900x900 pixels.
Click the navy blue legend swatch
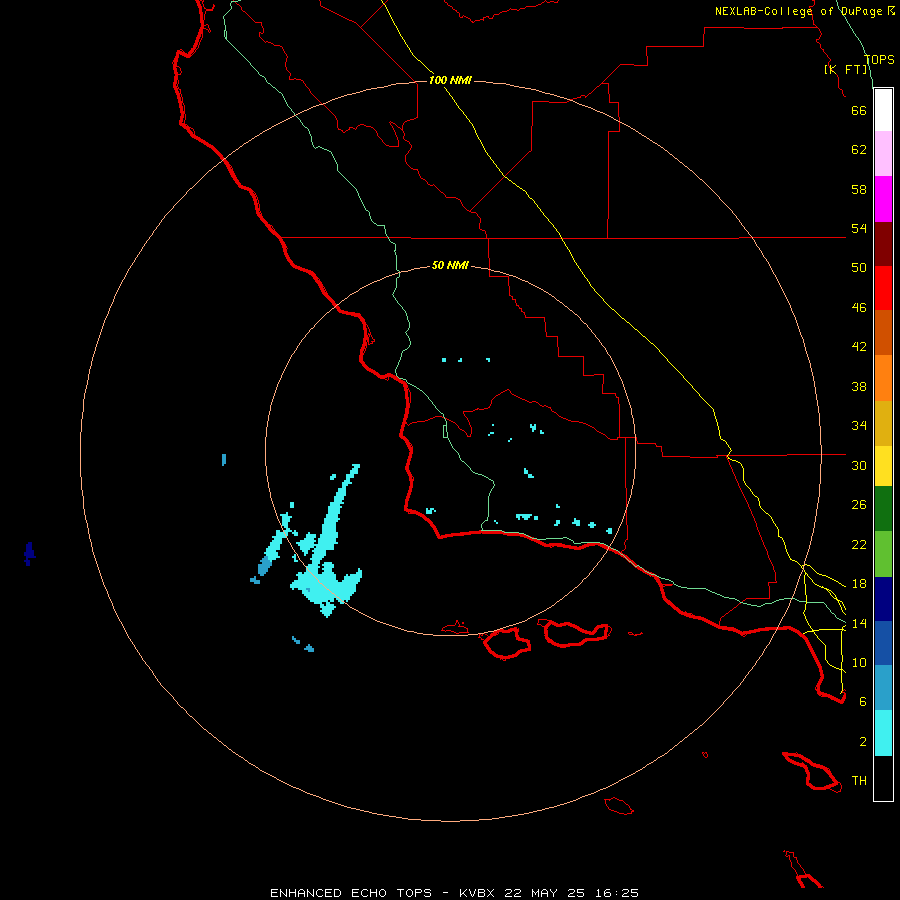click(x=883, y=599)
